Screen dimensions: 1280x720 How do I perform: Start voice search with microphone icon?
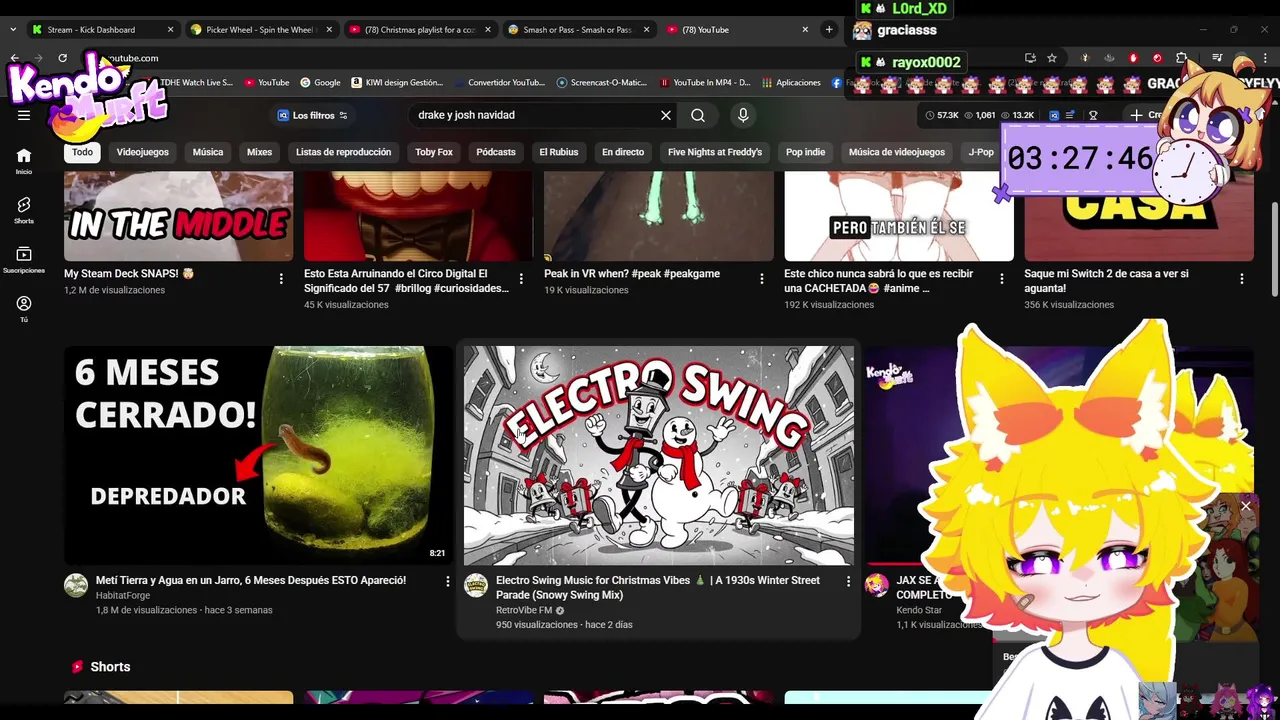click(x=743, y=115)
